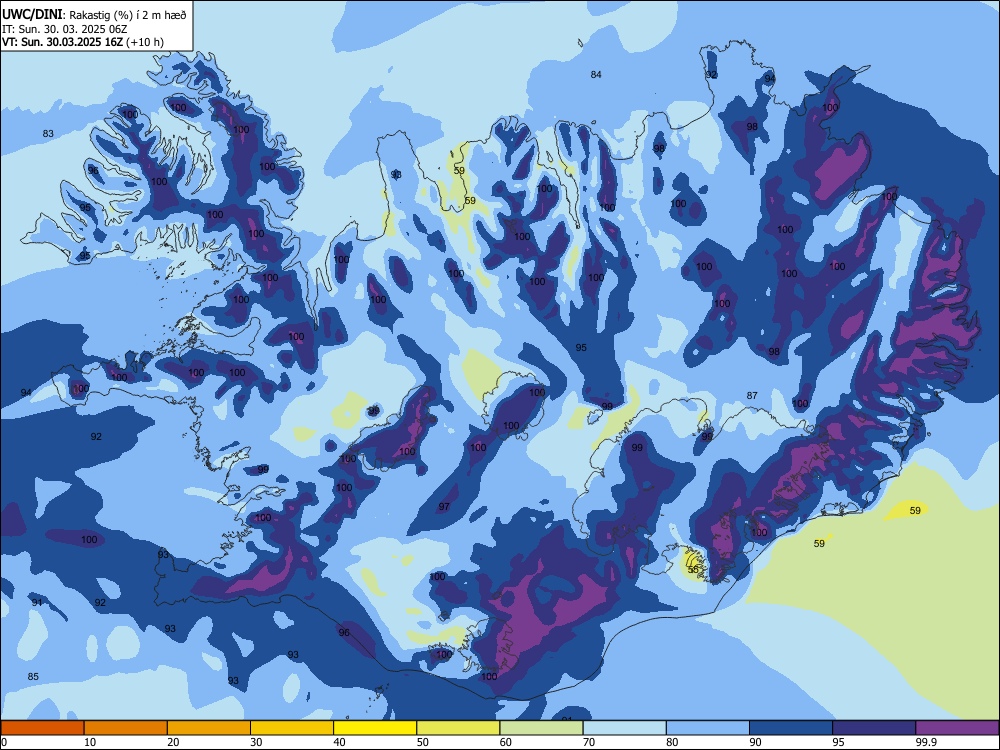This screenshot has width=1000, height=750.
Task: Select the '(+10 h)' forecast offset text
Action: point(145,42)
